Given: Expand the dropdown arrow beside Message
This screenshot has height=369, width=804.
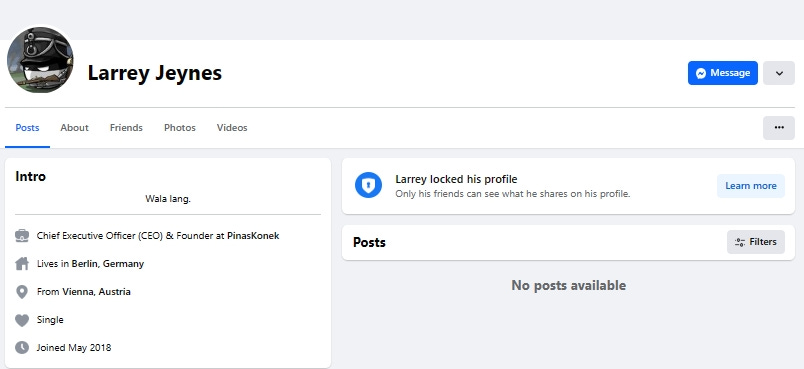Looking at the screenshot, I should pyautogui.click(x=779, y=73).
